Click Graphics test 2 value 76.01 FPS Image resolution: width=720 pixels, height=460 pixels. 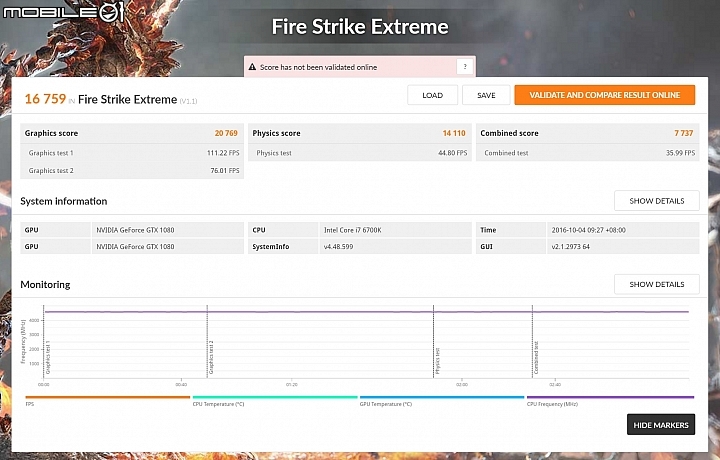(225, 170)
